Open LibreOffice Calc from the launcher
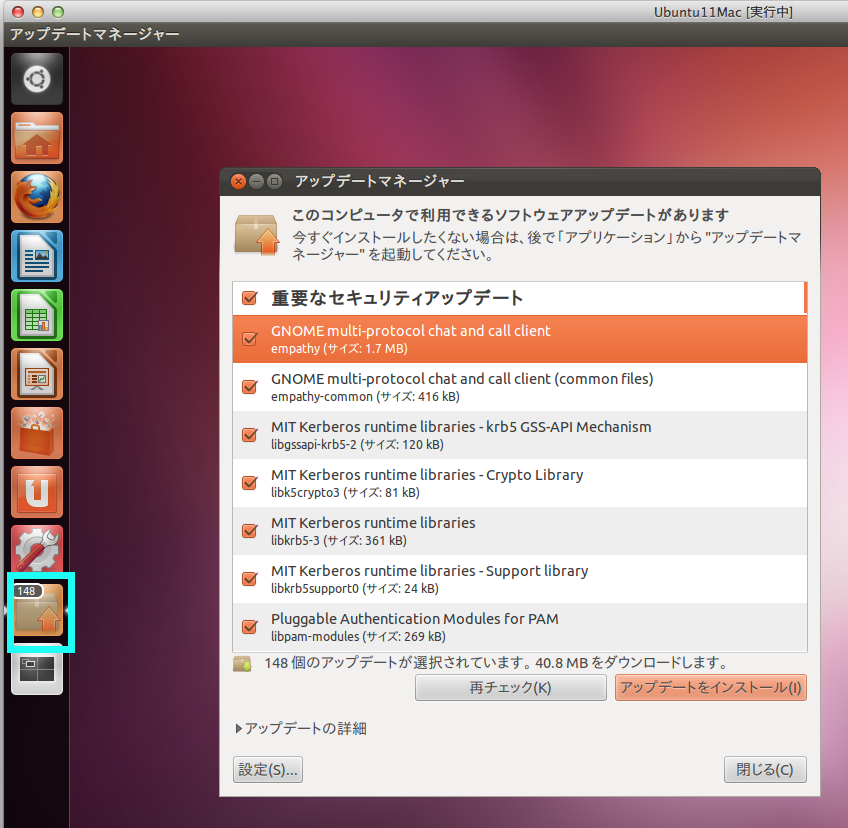 point(37,315)
